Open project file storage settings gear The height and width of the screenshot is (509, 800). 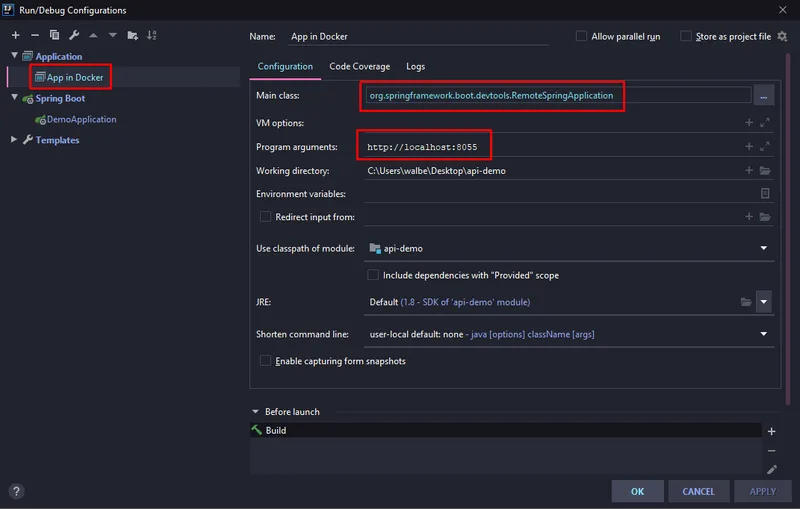[782, 36]
